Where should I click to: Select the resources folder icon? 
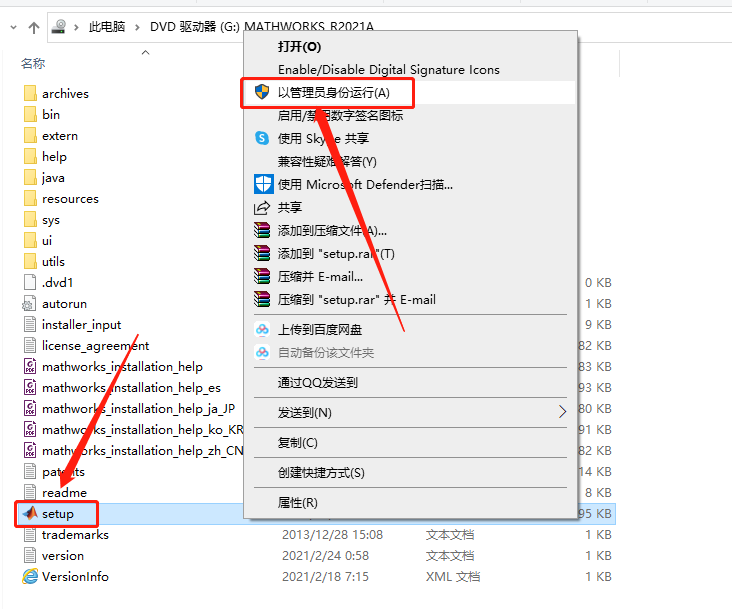coord(30,198)
